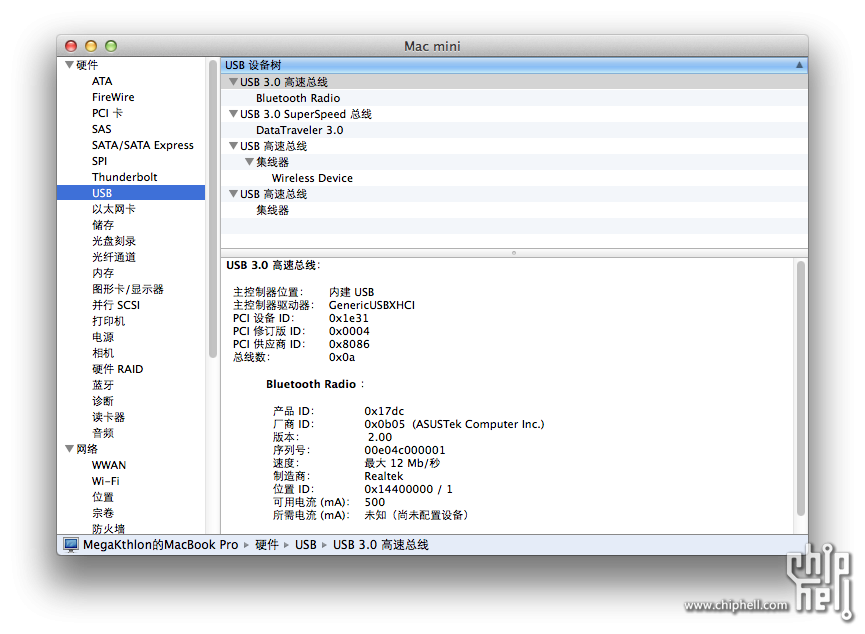Click the computer icon in the path bar
The height and width of the screenshot is (634, 865).
[71, 545]
